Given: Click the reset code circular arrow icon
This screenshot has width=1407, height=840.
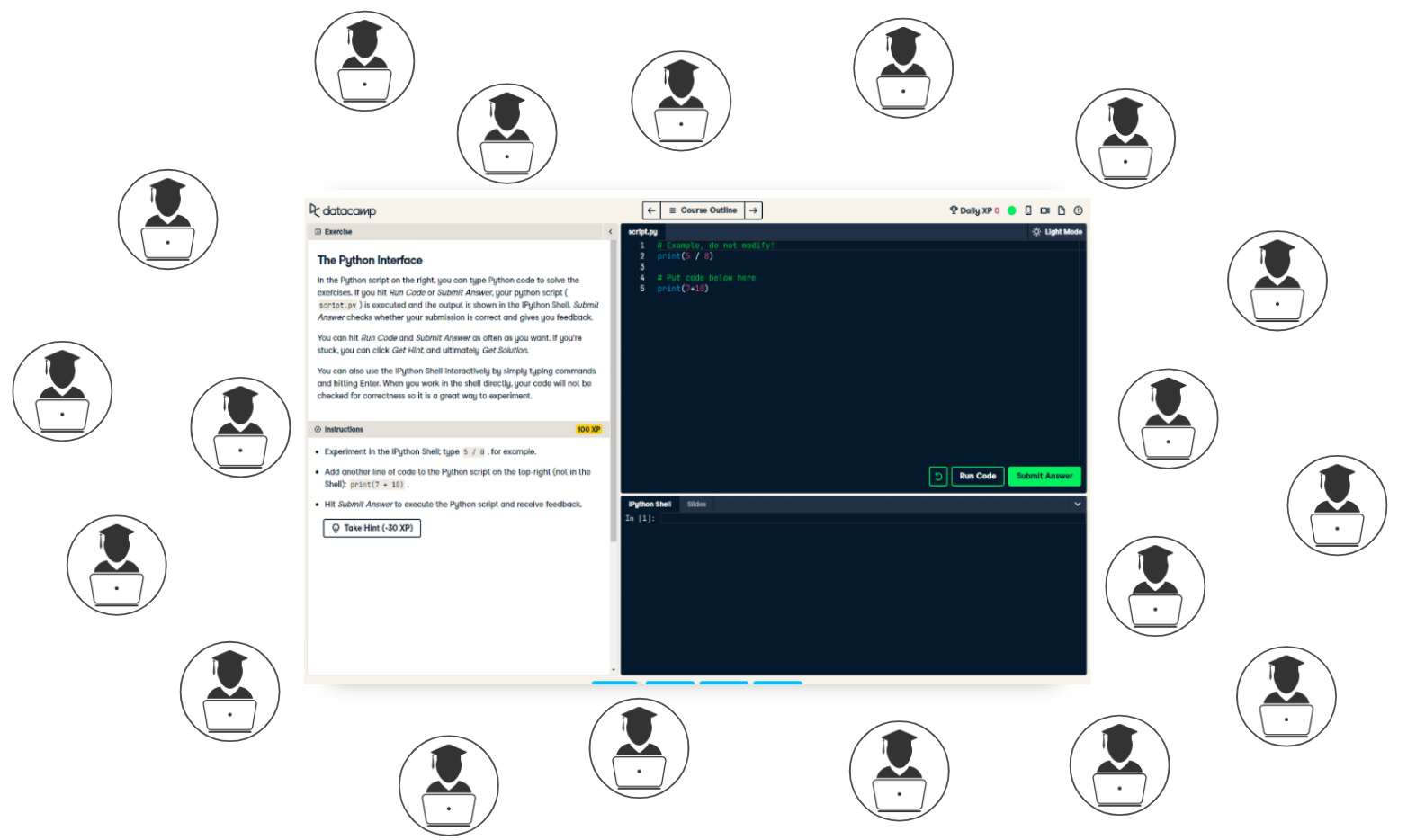Looking at the screenshot, I should 938,476.
